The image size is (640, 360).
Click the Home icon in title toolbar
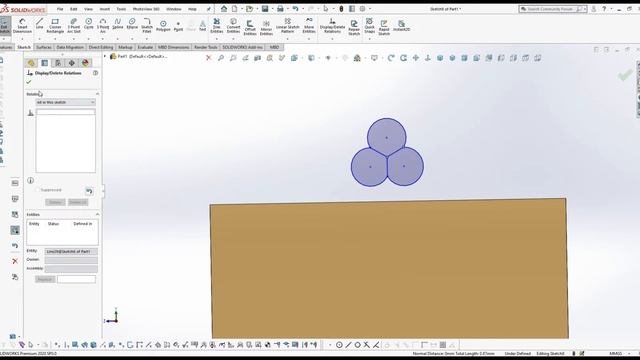[x=224, y=9]
